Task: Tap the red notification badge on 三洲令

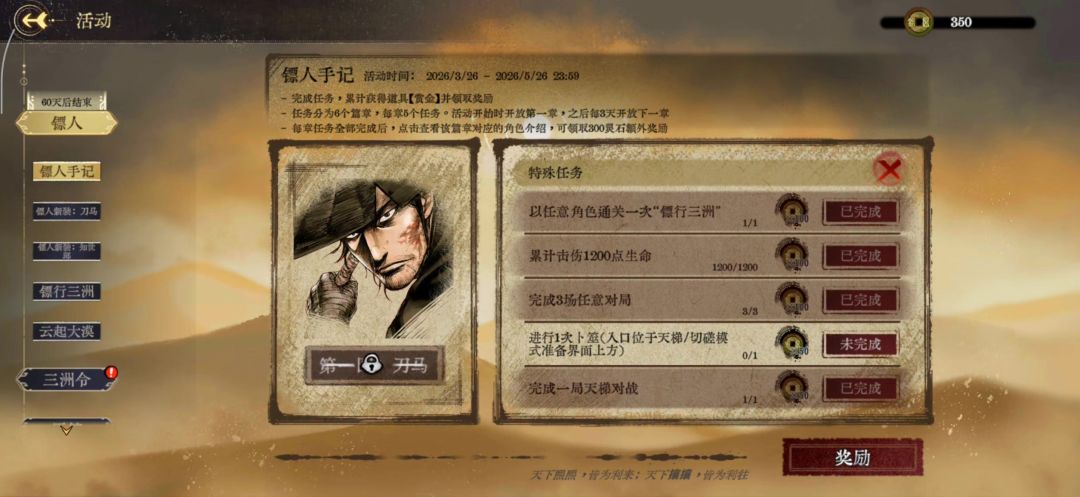Action: point(111,372)
